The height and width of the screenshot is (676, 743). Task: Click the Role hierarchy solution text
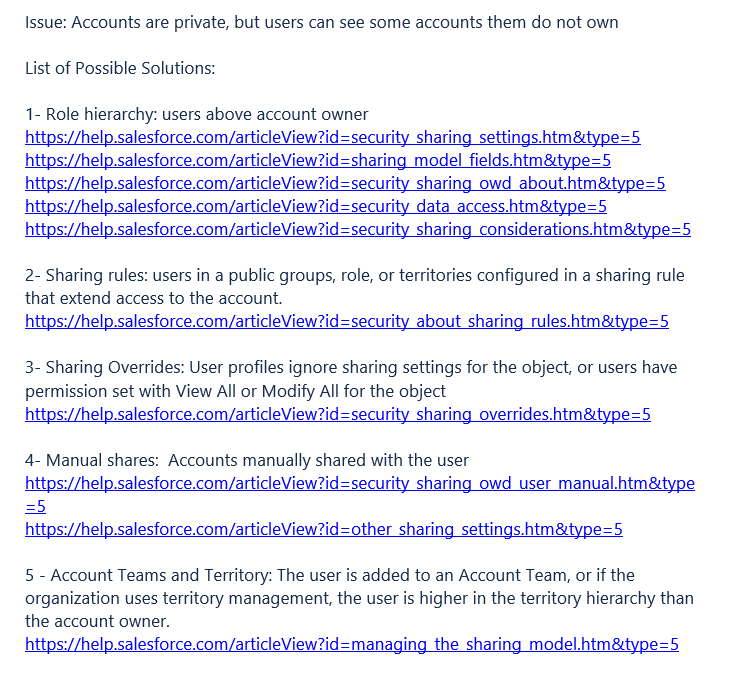pos(197,114)
